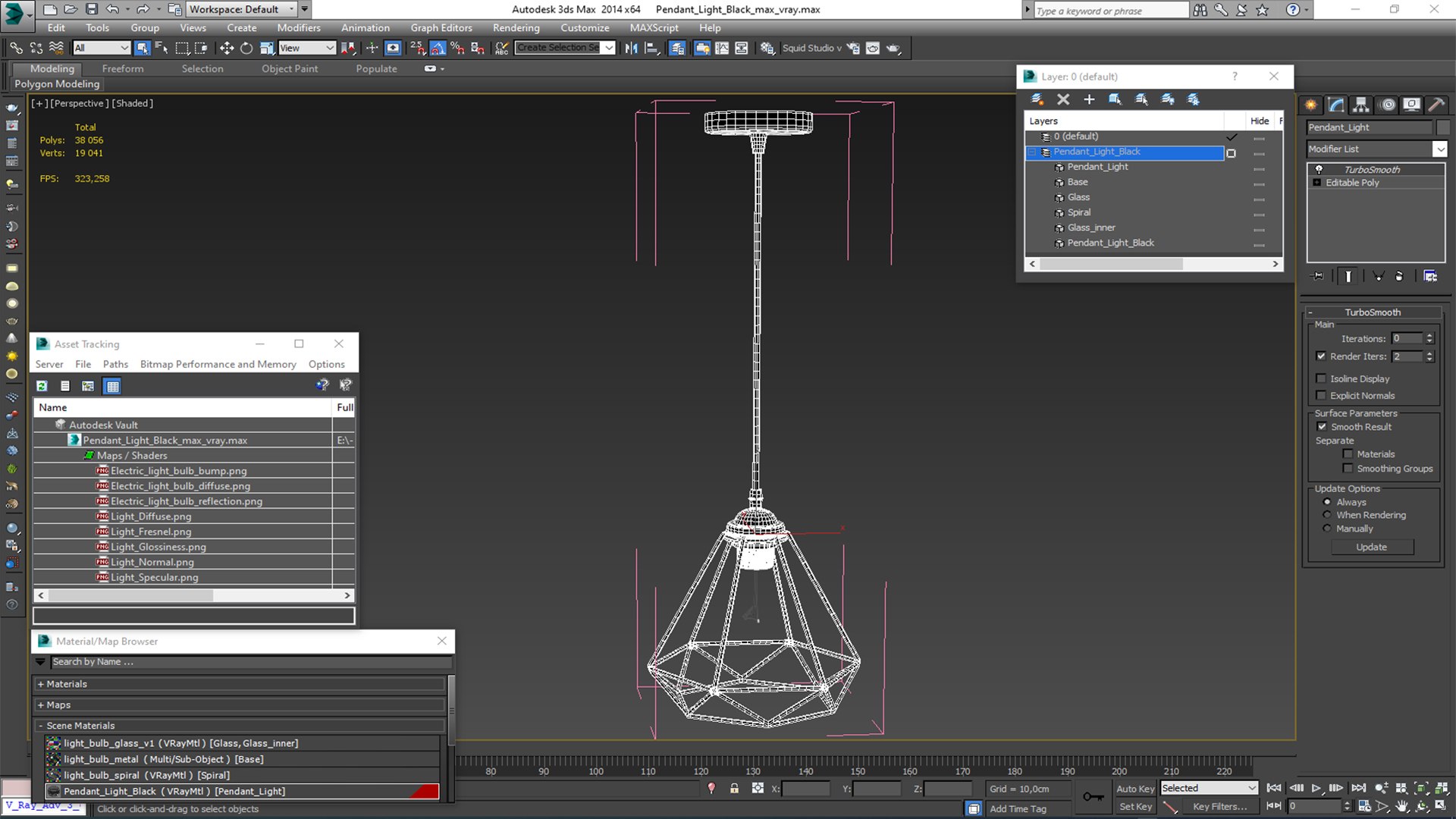Activate the Select and Rotate tool

[x=246, y=48]
